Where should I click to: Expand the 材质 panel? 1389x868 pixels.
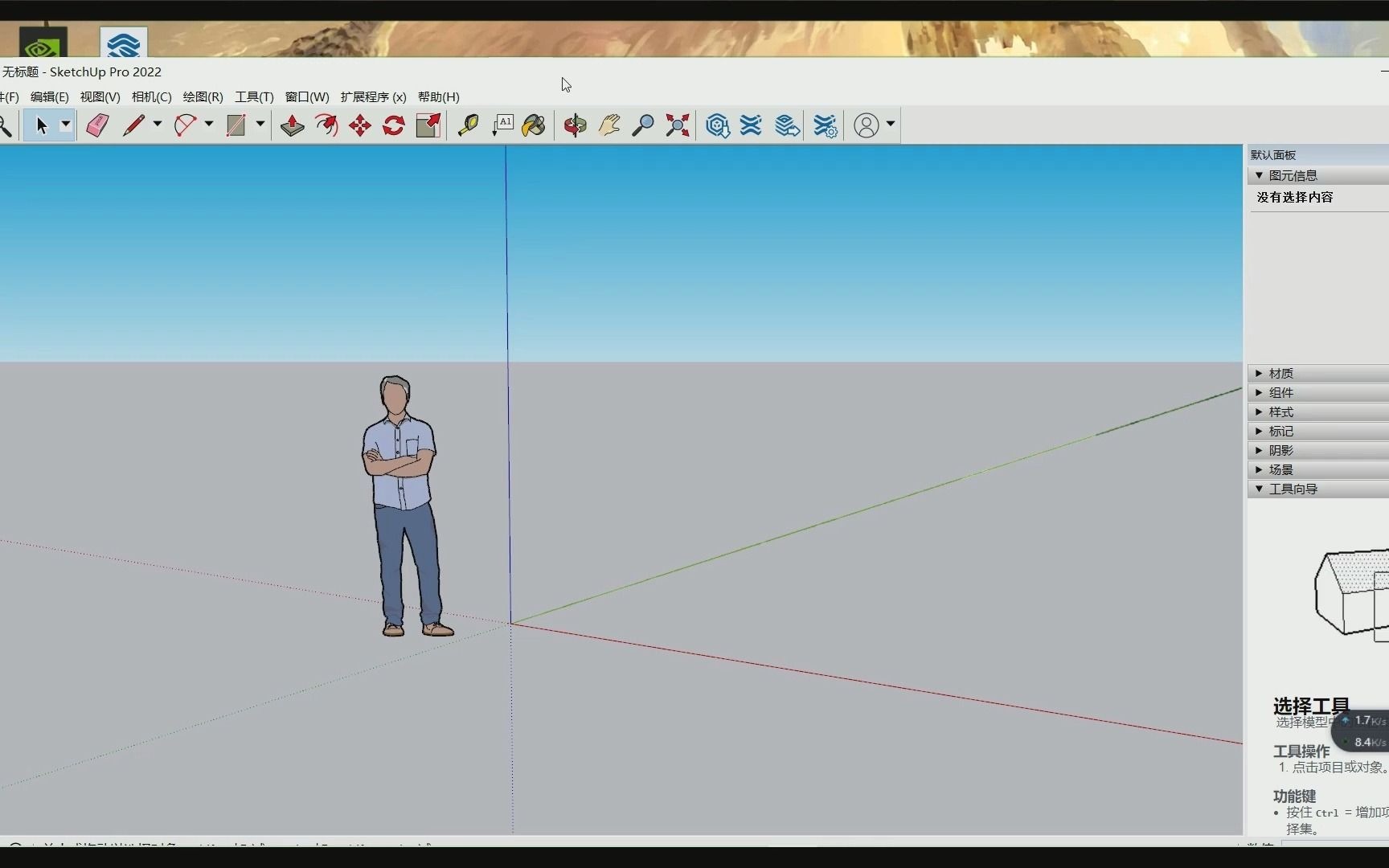[1281, 373]
